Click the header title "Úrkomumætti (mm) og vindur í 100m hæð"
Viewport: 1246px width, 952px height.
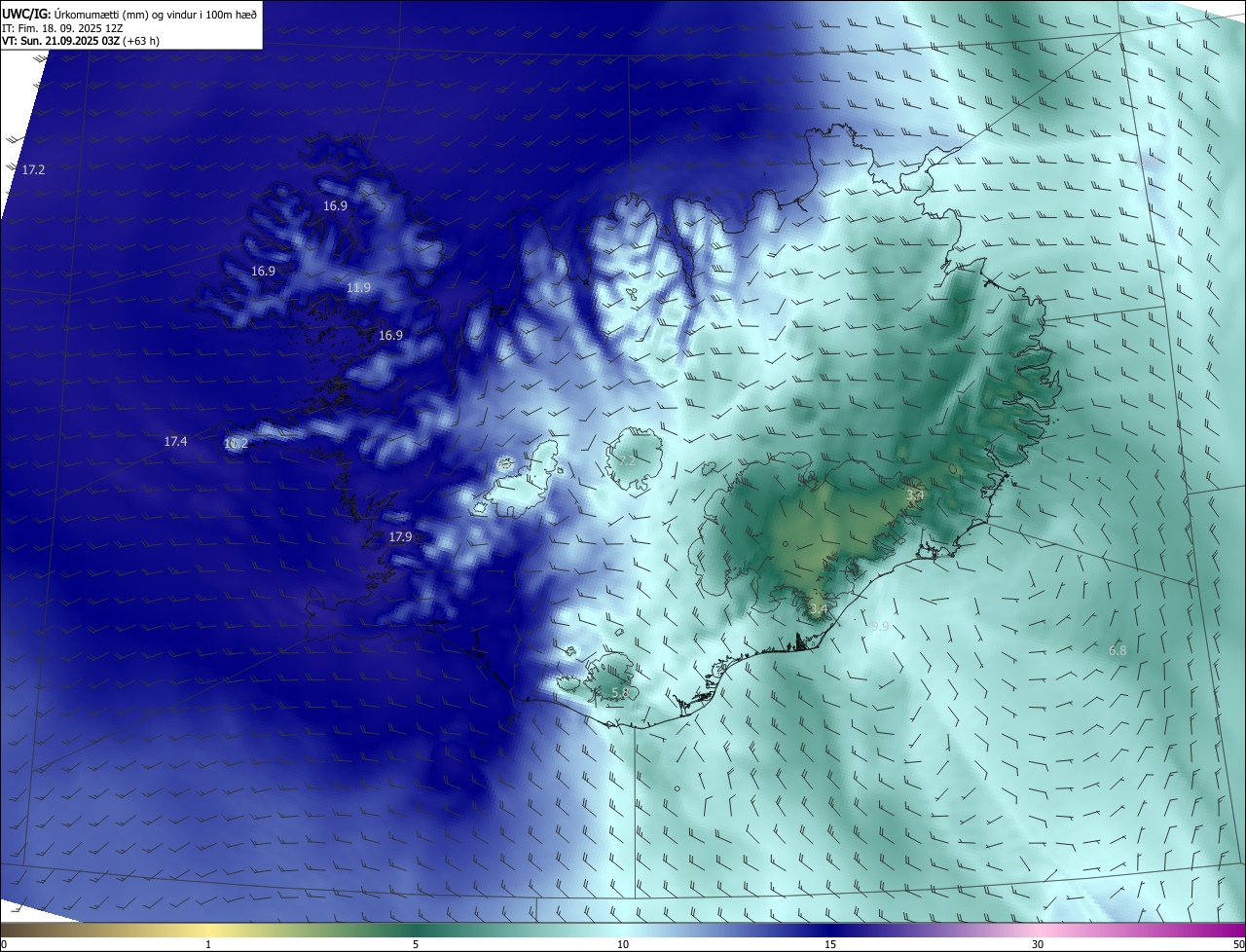tap(156, 14)
